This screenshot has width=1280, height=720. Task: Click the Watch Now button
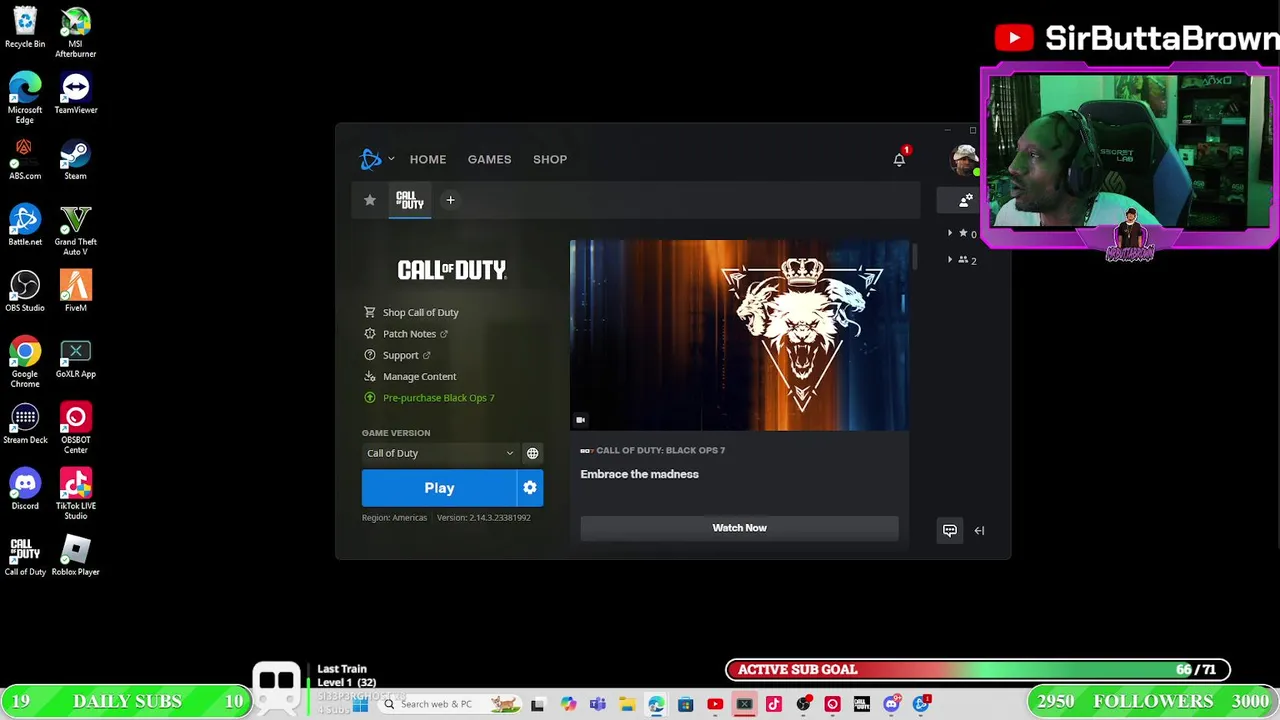[739, 528]
